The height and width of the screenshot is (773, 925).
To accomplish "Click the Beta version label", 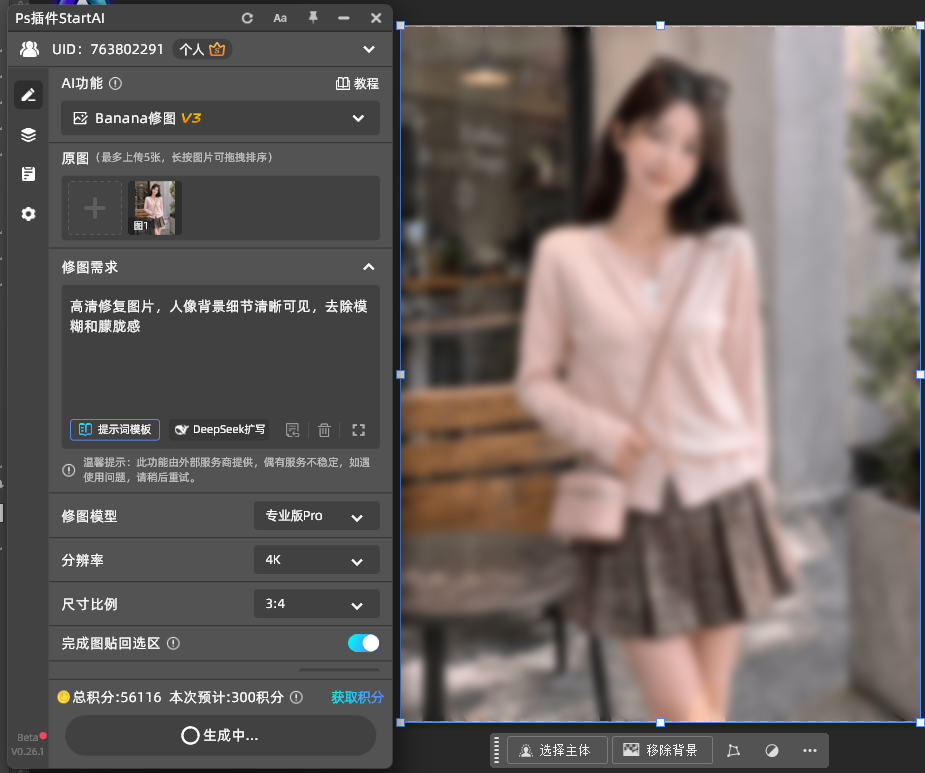I will [28, 738].
